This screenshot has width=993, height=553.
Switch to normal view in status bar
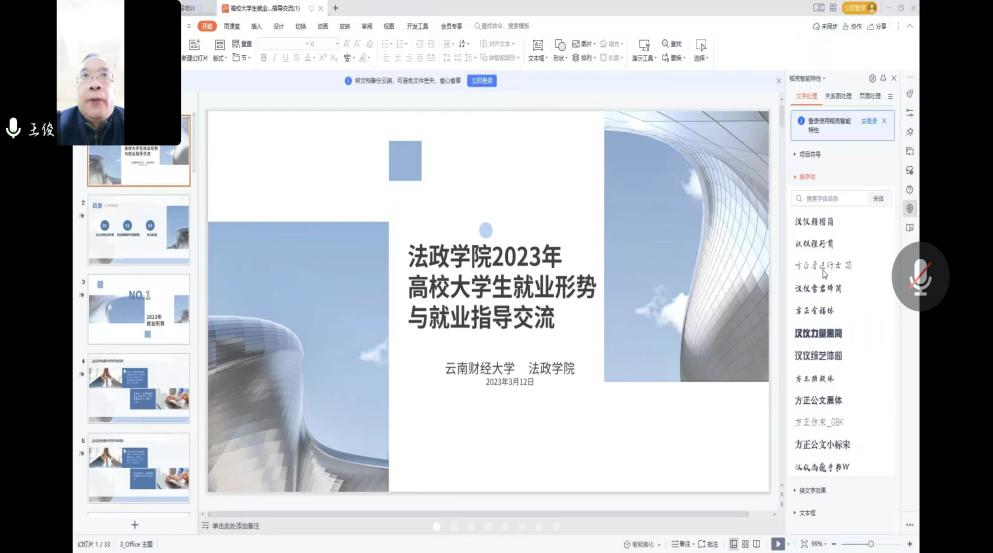(734, 544)
